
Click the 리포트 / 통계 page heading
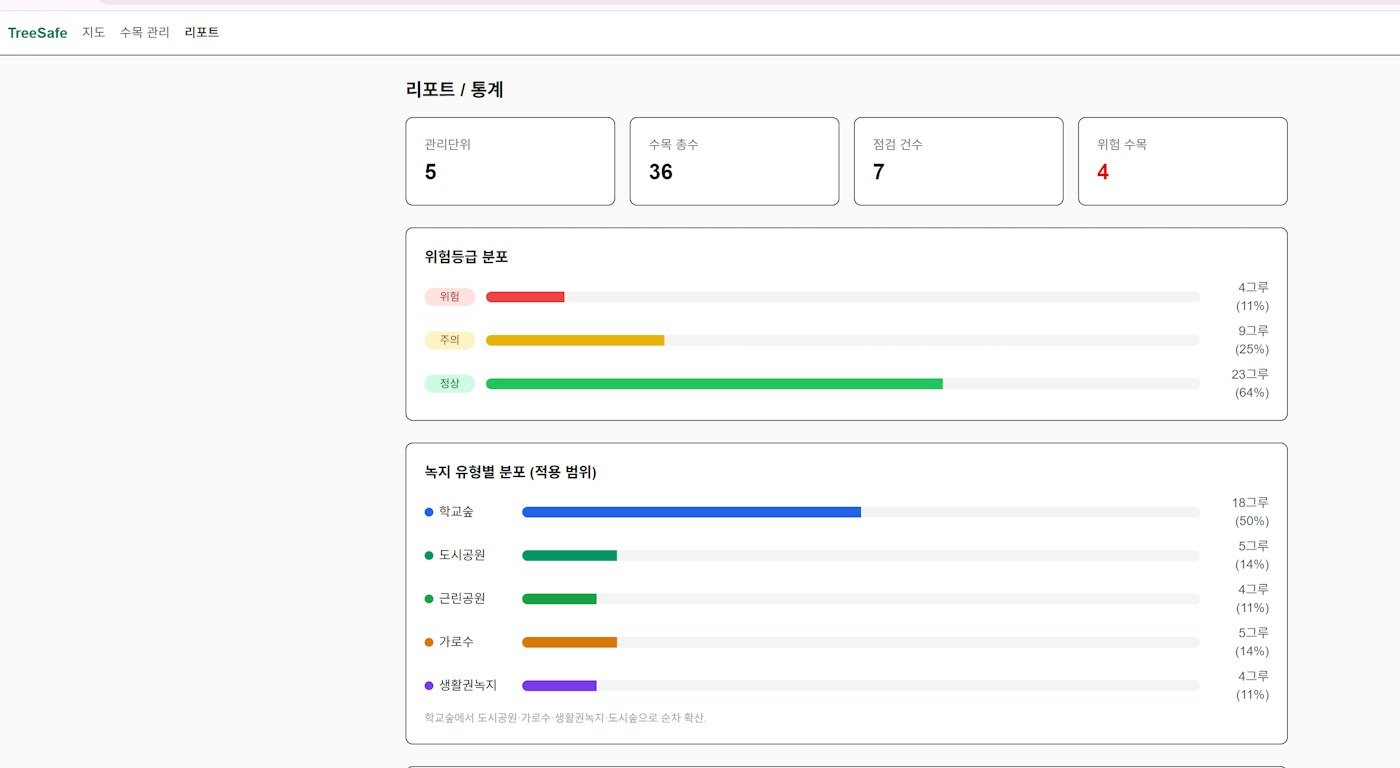[455, 90]
